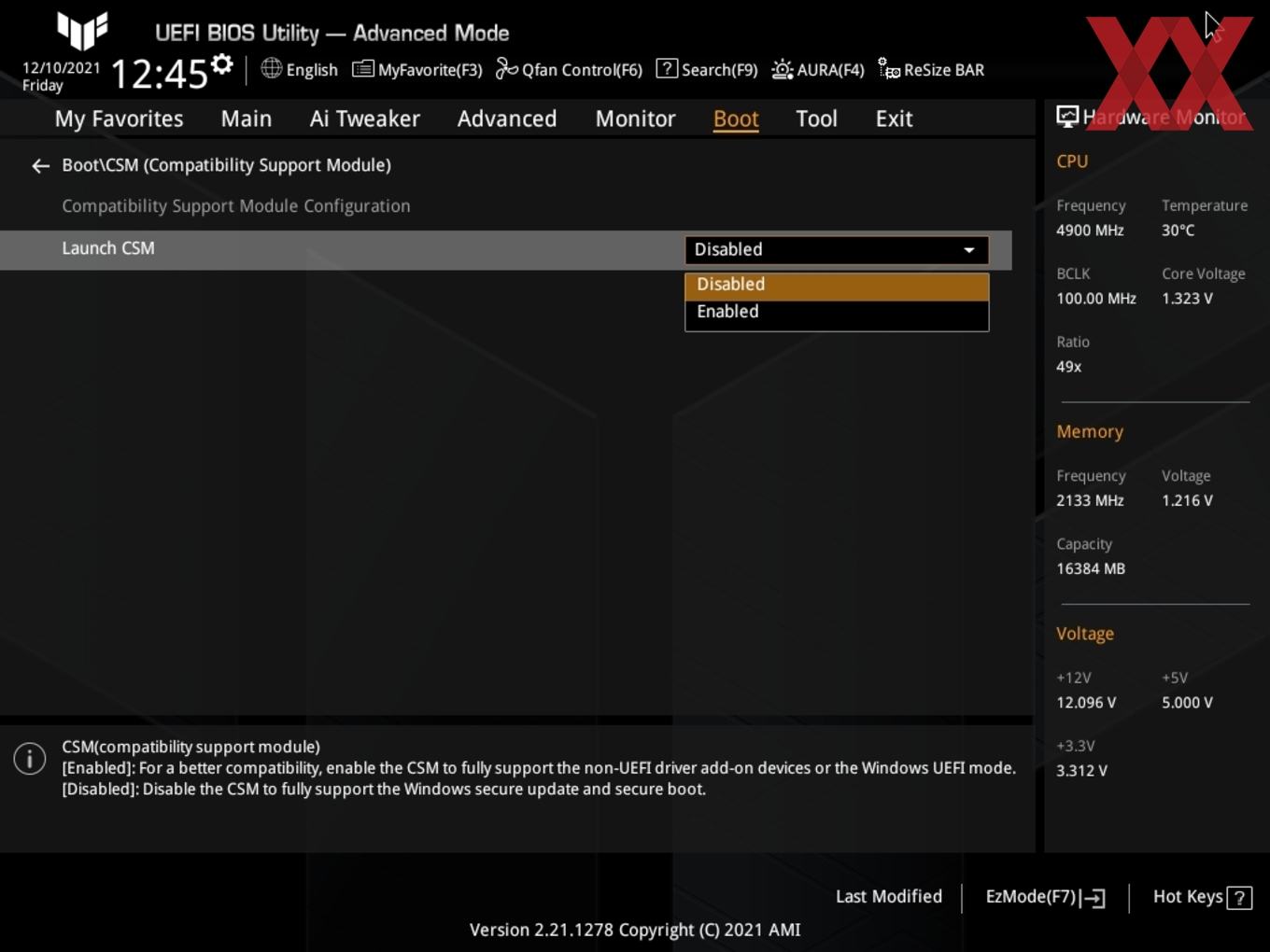Click Search(F9) label
The height and width of the screenshot is (952, 1270).
(x=720, y=70)
